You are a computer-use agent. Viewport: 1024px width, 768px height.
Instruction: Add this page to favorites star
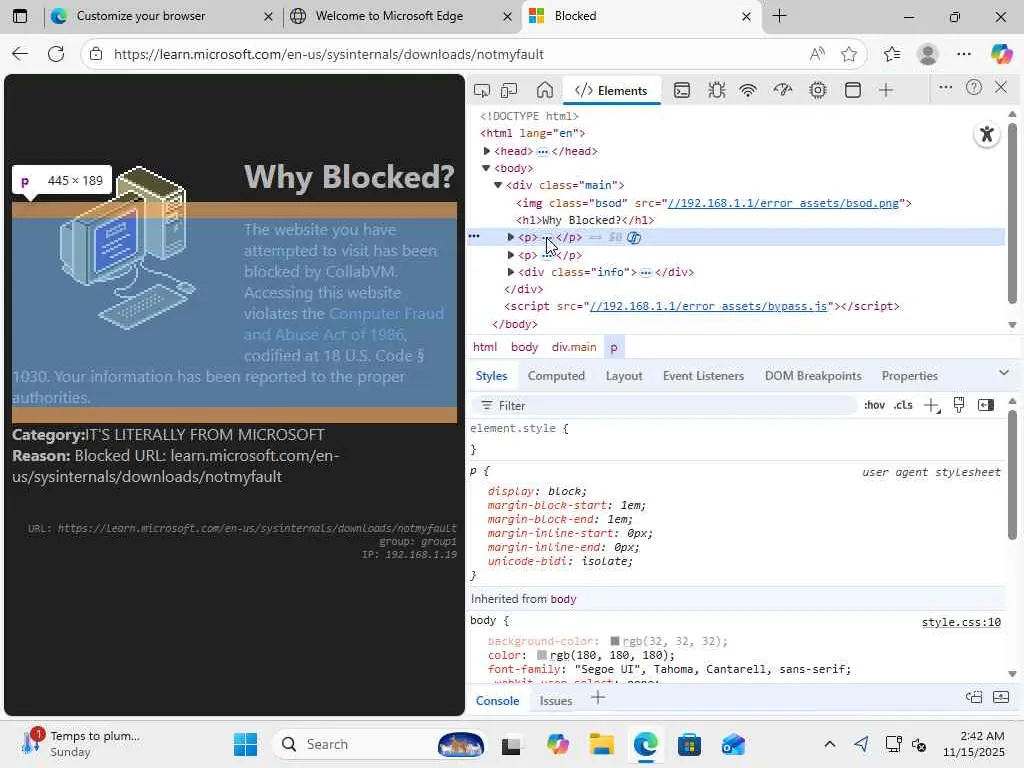tap(849, 54)
